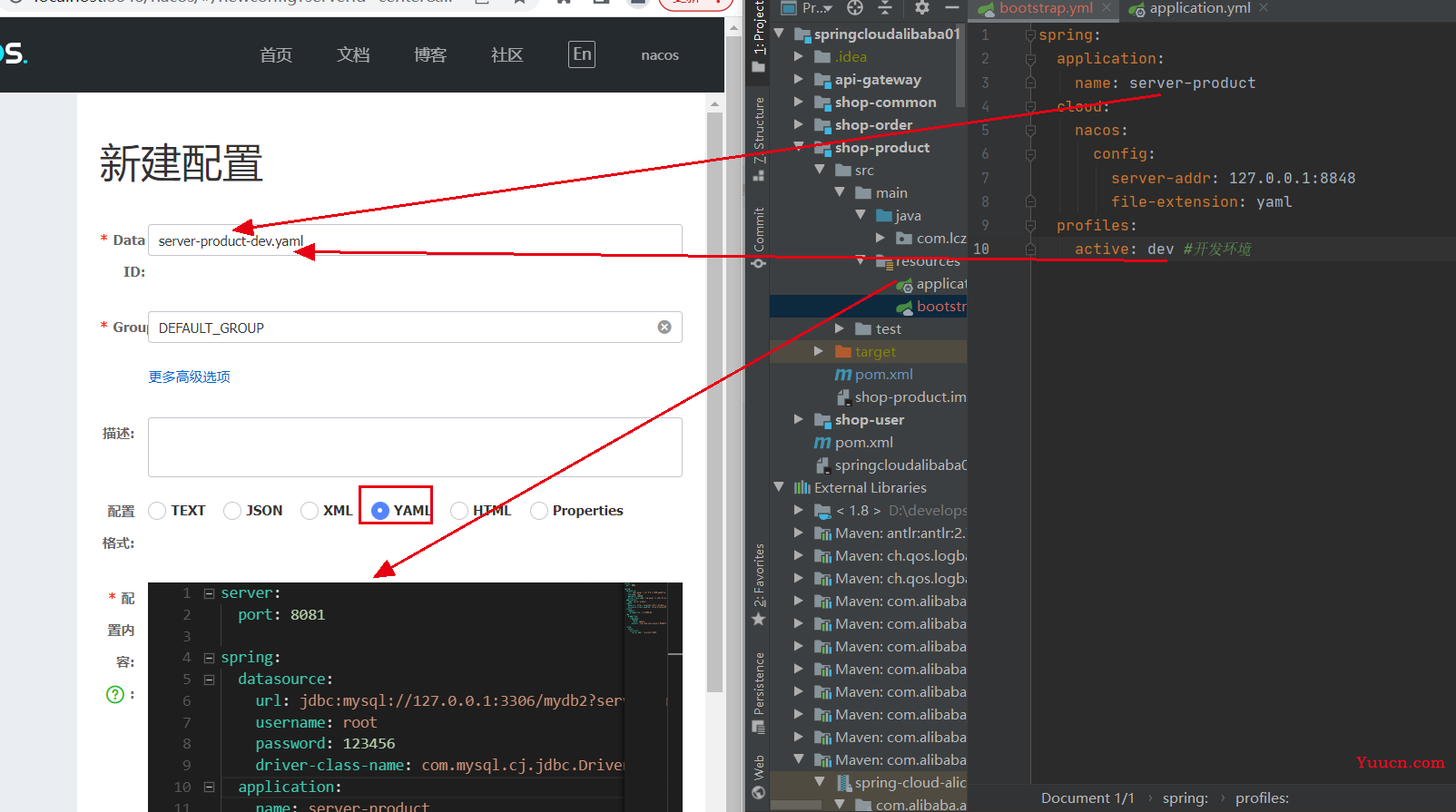Collapse the springcloudalibaba01 root node
This screenshot has height=812, width=1456.
(779, 34)
